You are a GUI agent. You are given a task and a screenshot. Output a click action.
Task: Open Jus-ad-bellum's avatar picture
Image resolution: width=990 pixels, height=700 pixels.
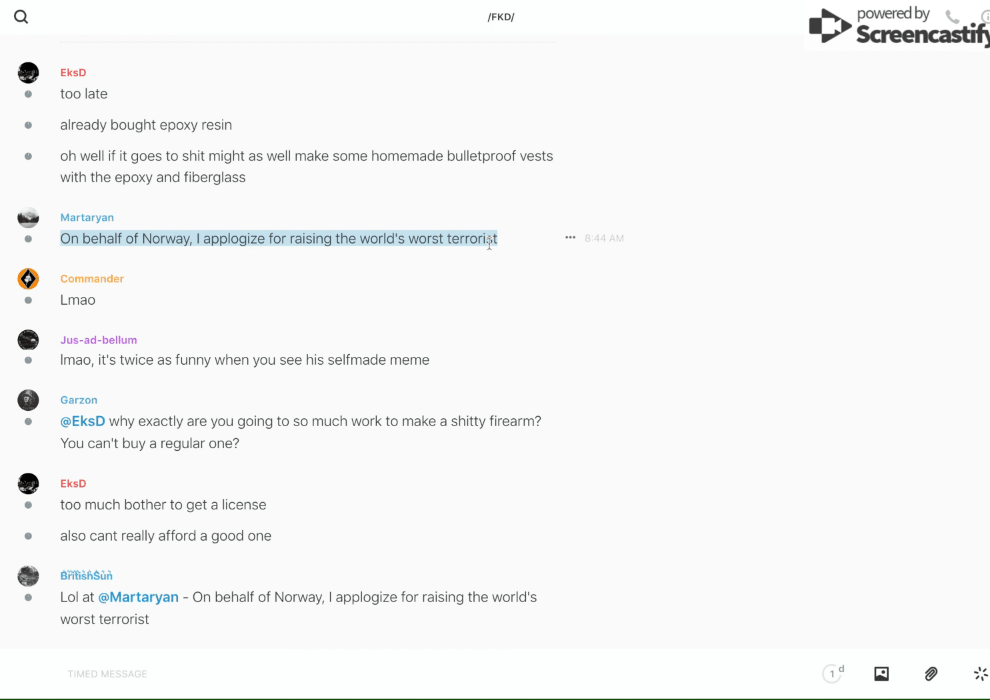pyautogui.click(x=28, y=340)
